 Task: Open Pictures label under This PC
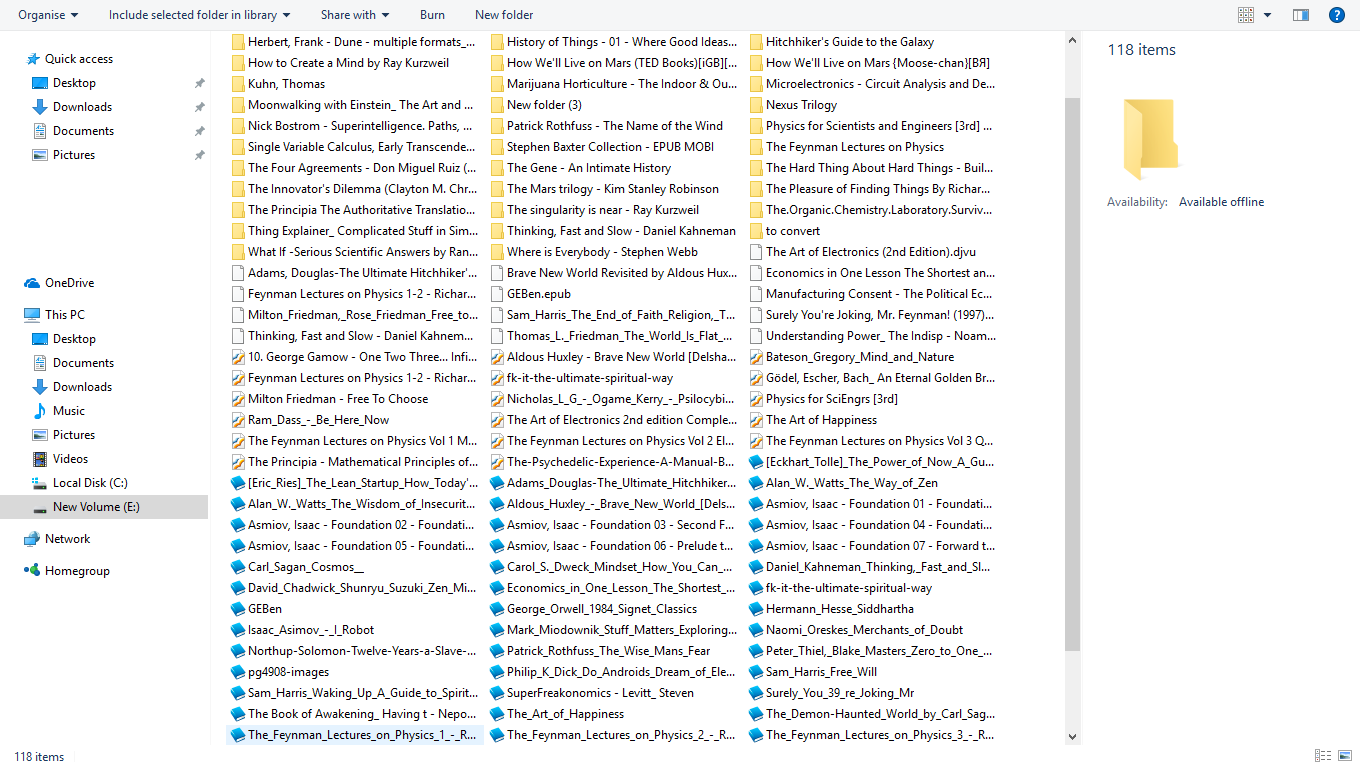[74, 435]
